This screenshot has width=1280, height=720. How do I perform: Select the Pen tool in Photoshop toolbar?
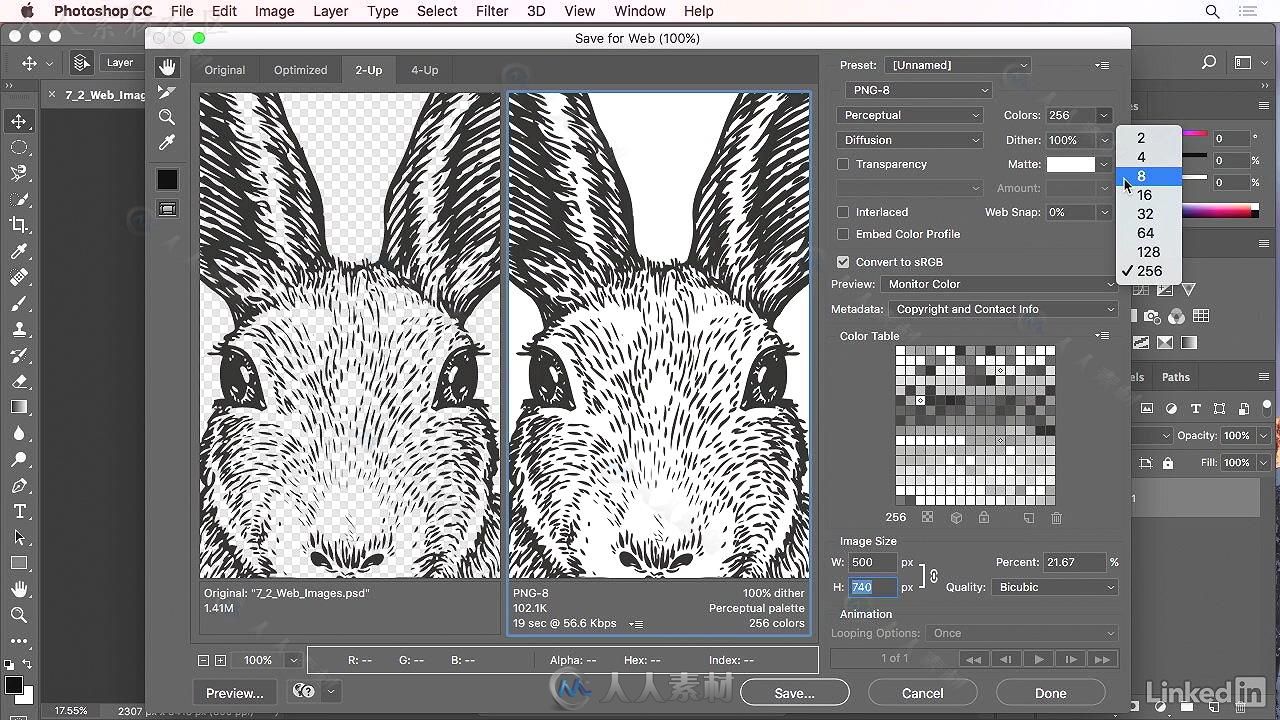[x=19, y=485]
